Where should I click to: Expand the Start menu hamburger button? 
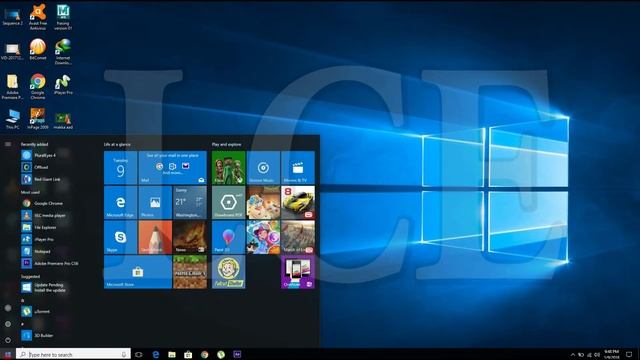[x=8, y=144]
